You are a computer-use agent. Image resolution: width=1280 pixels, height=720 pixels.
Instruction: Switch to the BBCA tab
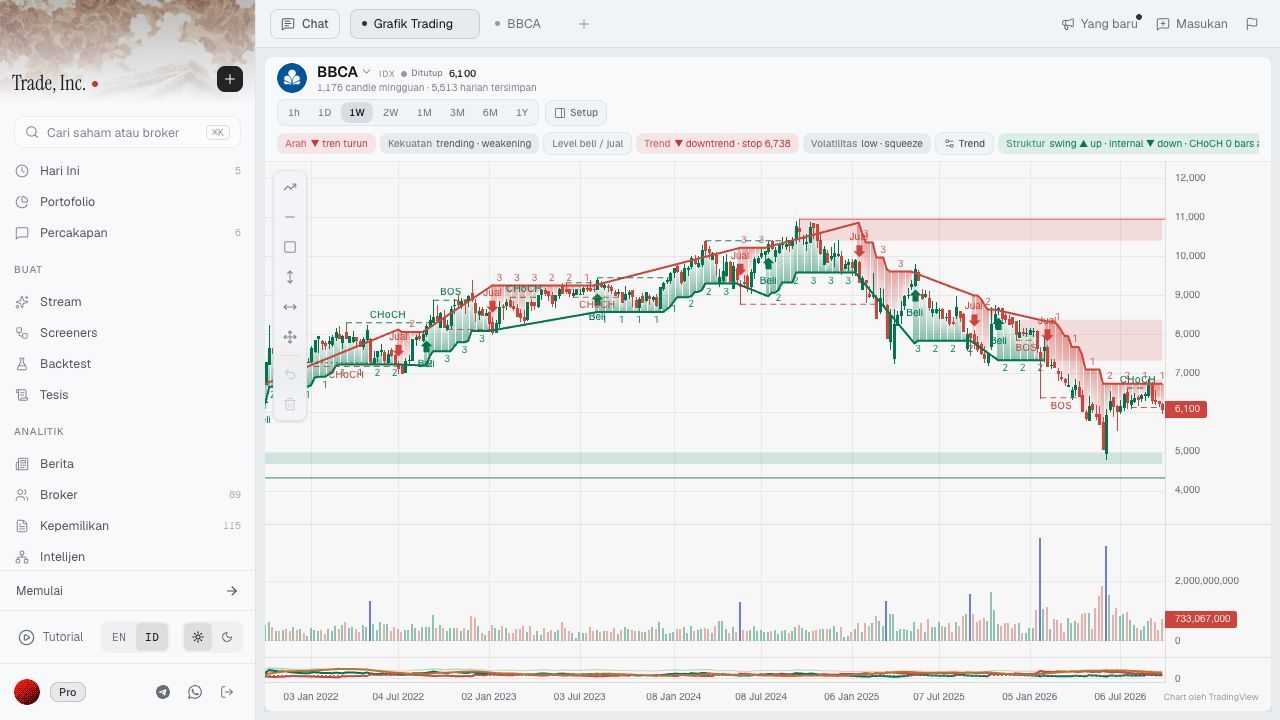pyautogui.click(x=518, y=24)
